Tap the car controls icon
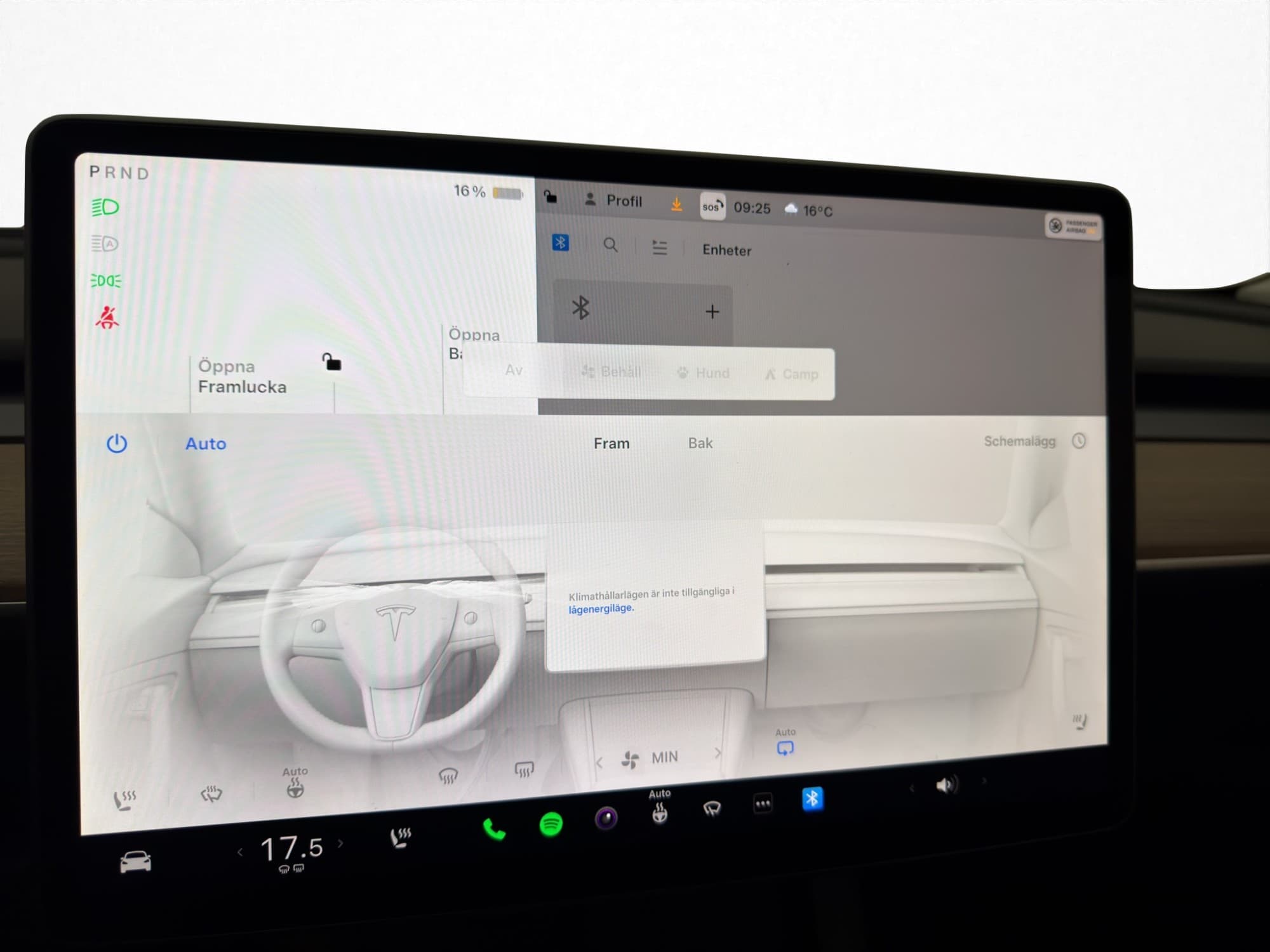1270x952 pixels. tap(135, 862)
